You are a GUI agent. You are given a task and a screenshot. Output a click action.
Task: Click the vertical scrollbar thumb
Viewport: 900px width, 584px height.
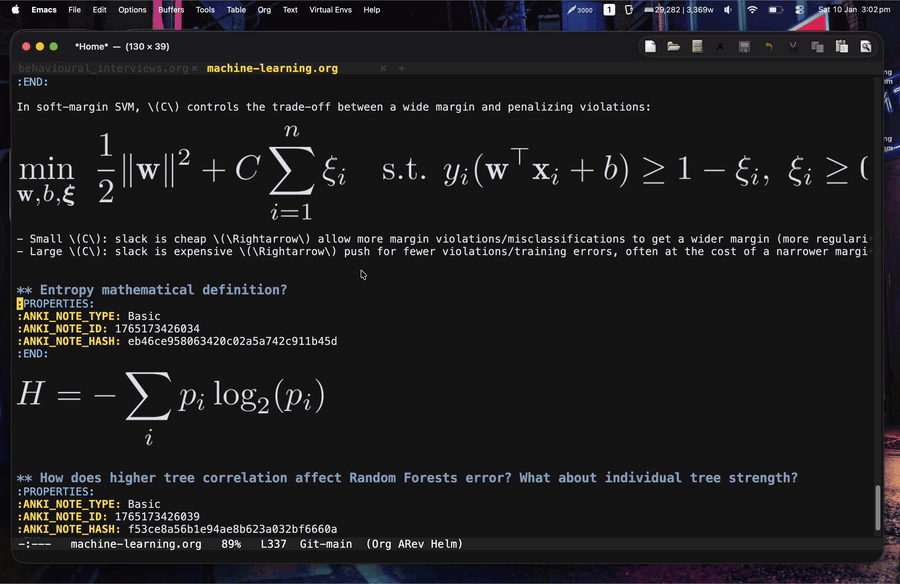pyautogui.click(x=877, y=508)
